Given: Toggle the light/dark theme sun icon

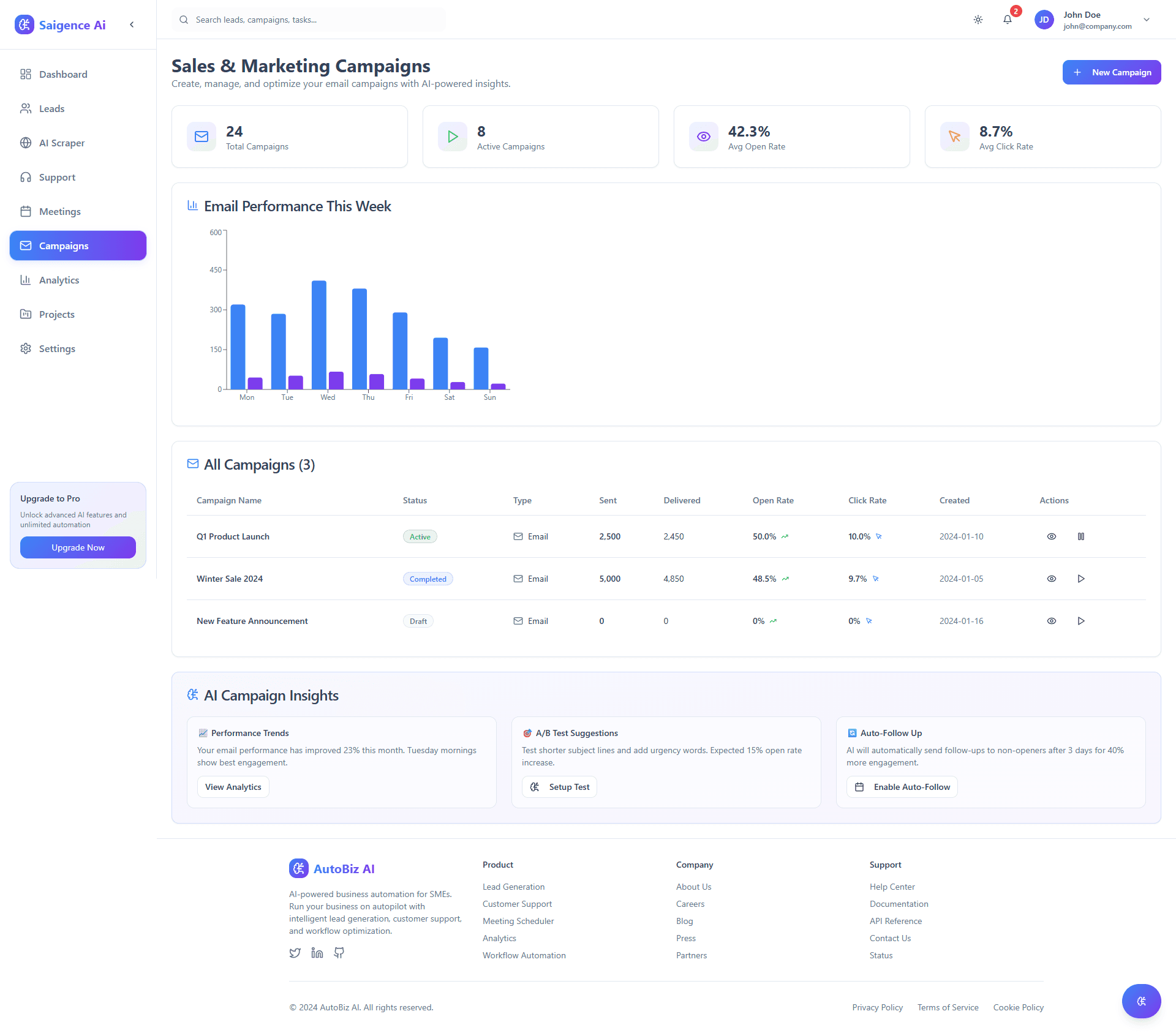Looking at the screenshot, I should [978, 20].
